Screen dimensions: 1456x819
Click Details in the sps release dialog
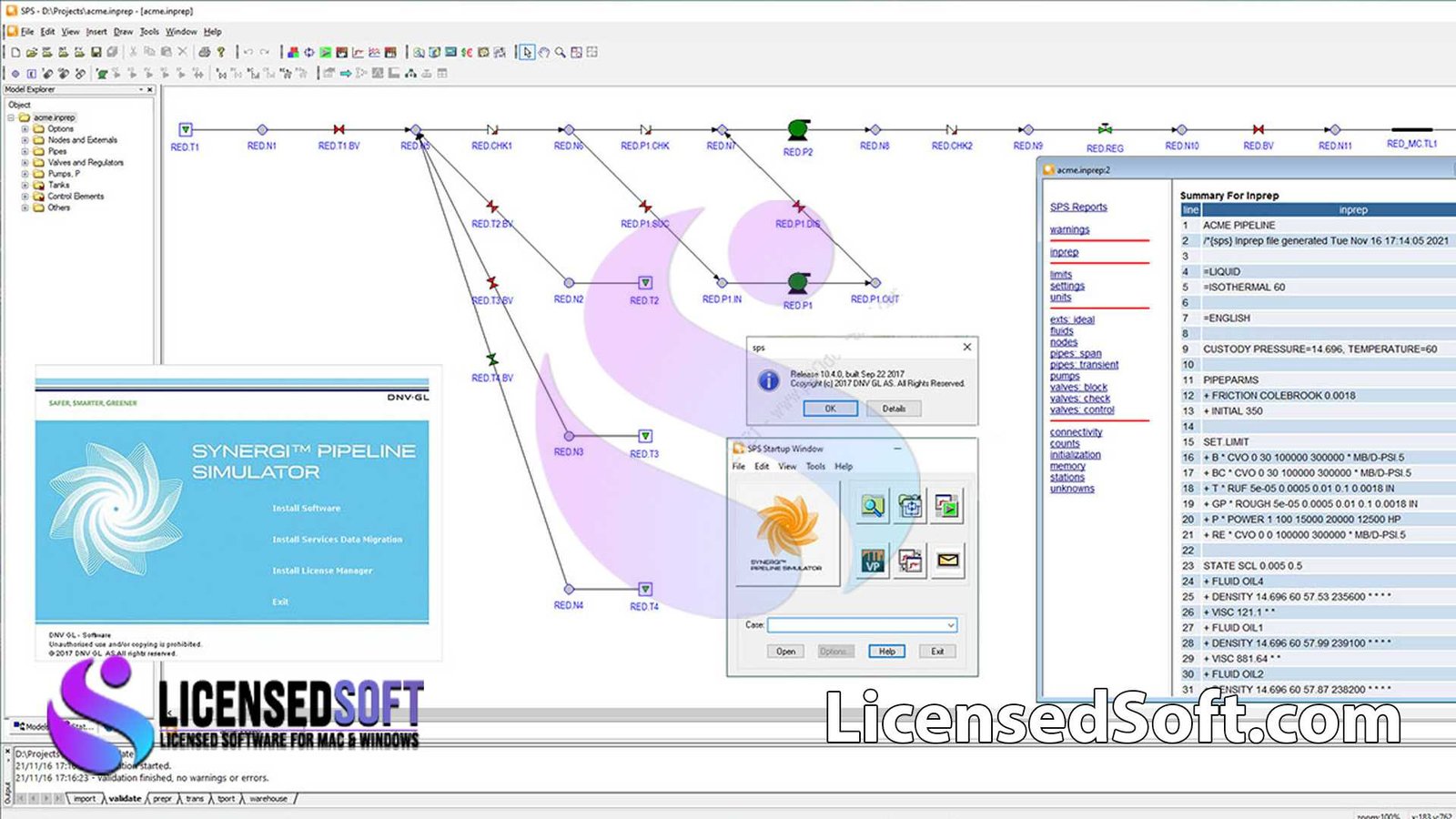pos(894,409)
